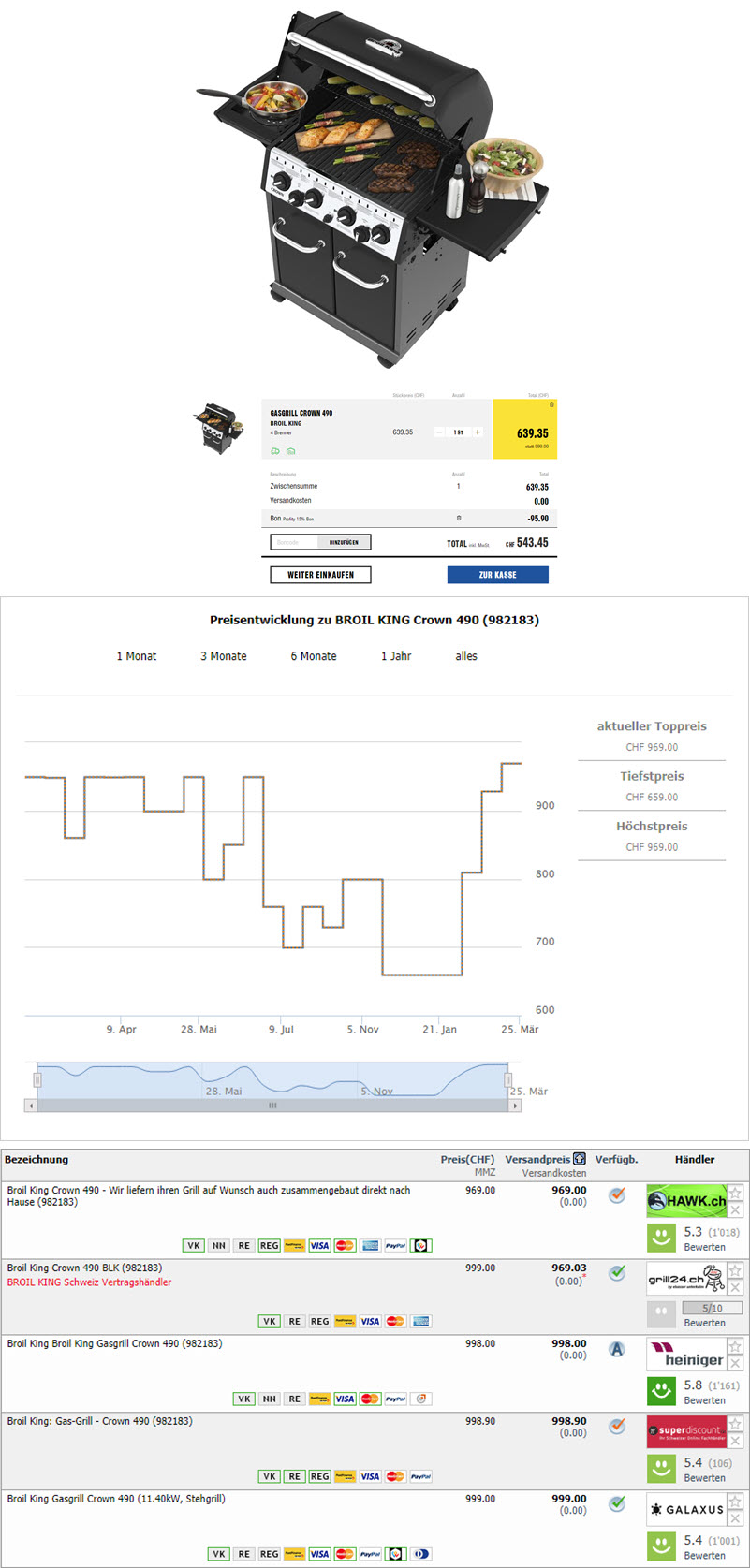Select the 6 Monate chart range
Screen dimensions: 750x1568
[x=314, y=656]
